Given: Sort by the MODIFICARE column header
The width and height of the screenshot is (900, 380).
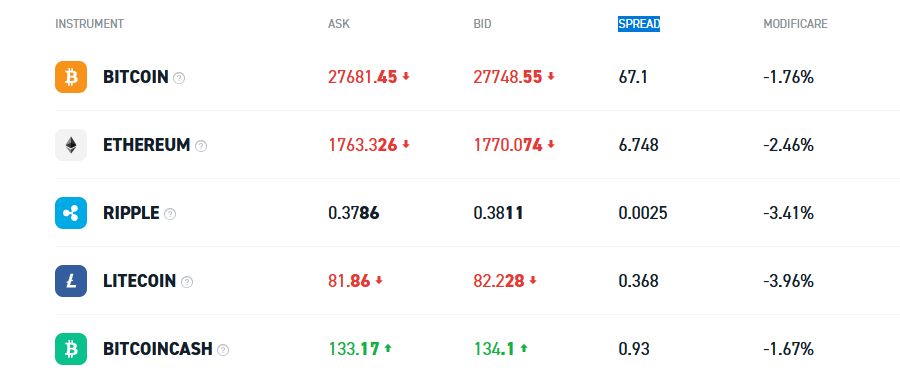Looking at the screenshot, I should [796, 24].
